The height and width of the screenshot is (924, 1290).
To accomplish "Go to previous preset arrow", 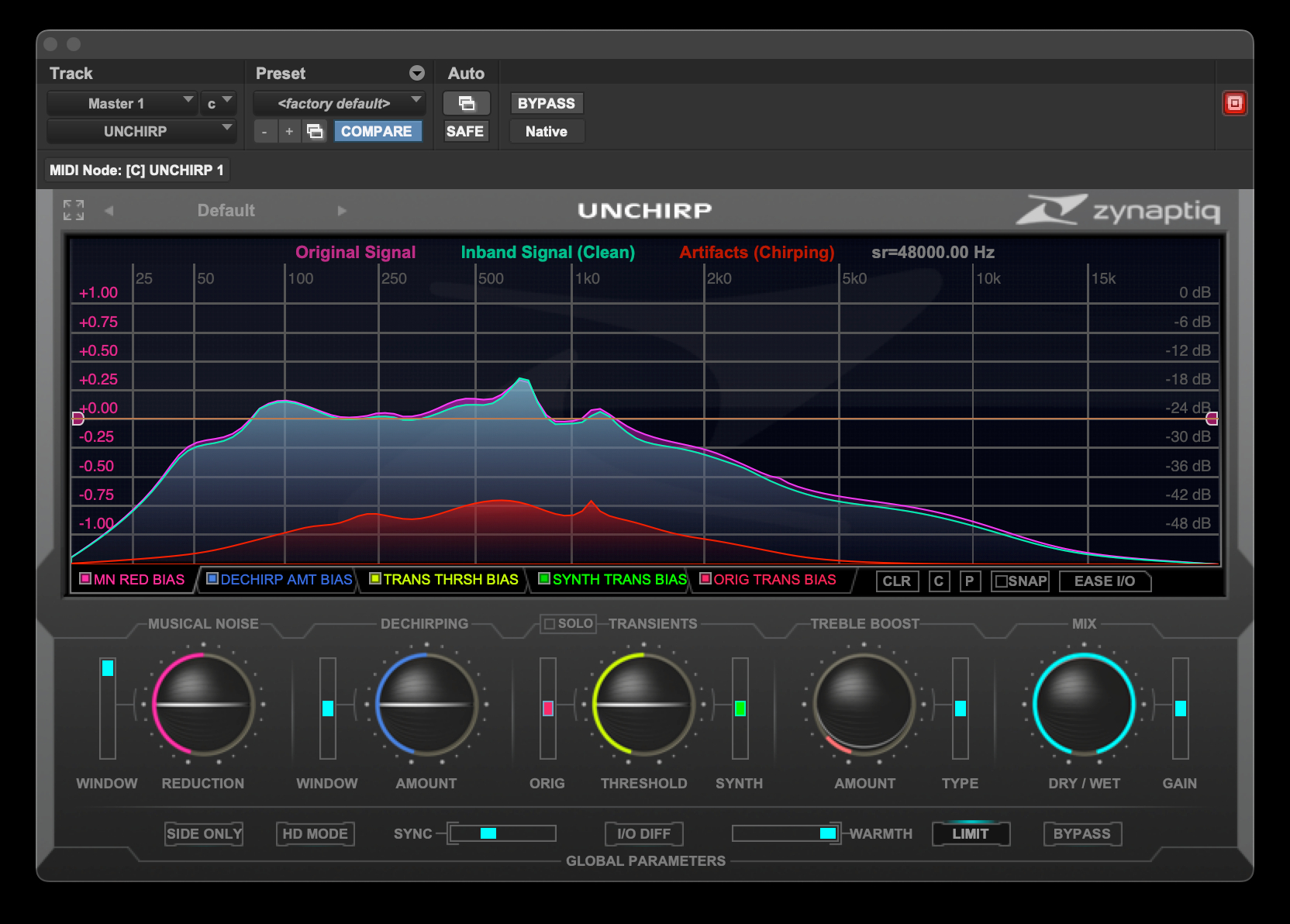I will pyautogui.click(x=109, y=211).
